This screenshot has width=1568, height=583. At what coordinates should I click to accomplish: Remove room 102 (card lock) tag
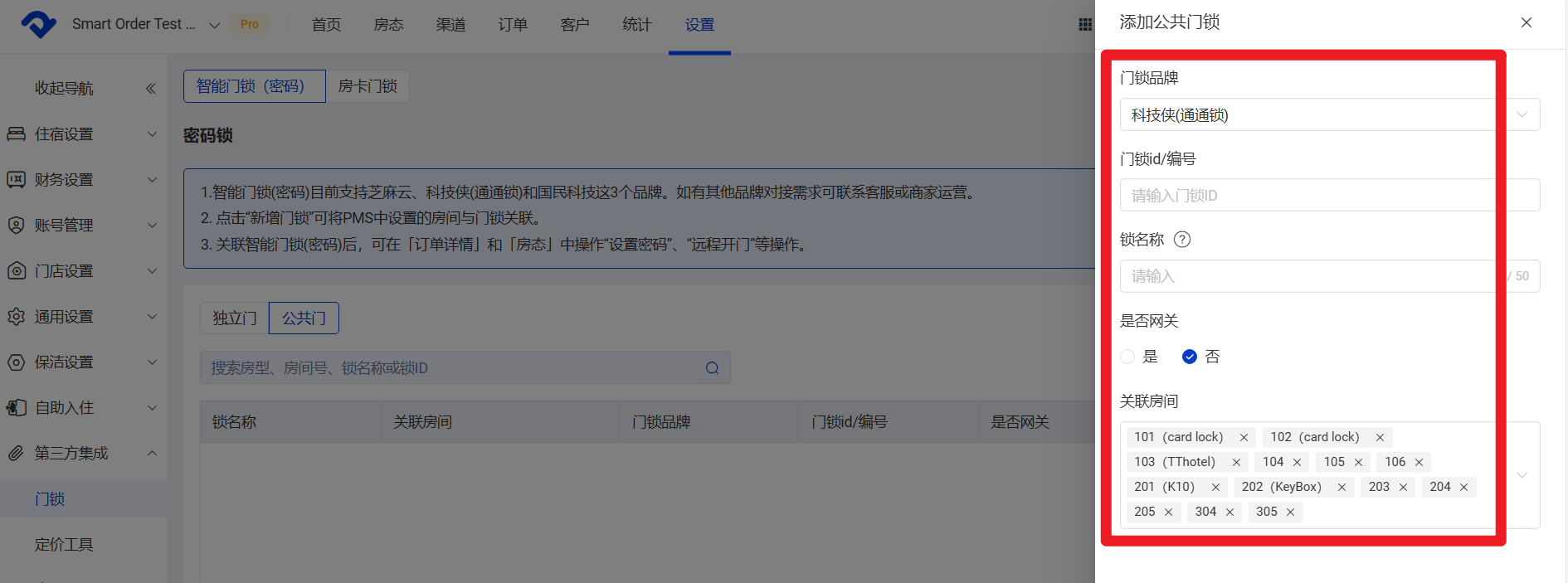click(x=1380, y=437)
